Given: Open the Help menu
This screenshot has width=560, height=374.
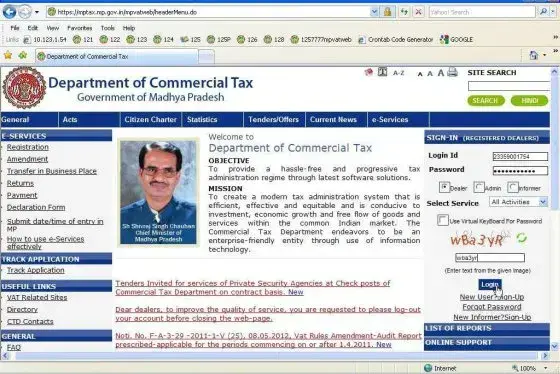Looking at the screenshot, I should (x=129, y=28).
